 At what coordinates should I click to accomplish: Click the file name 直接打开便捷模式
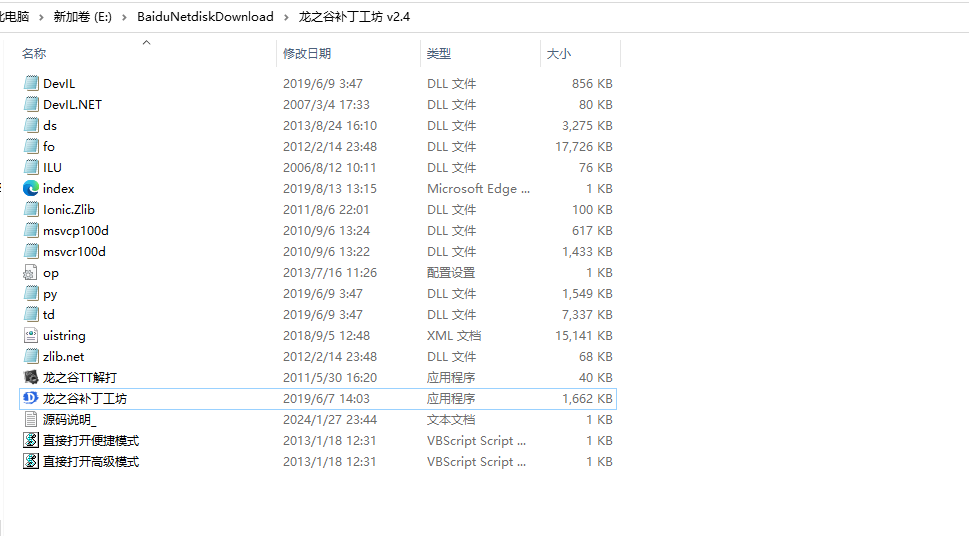tap(91, 441)
